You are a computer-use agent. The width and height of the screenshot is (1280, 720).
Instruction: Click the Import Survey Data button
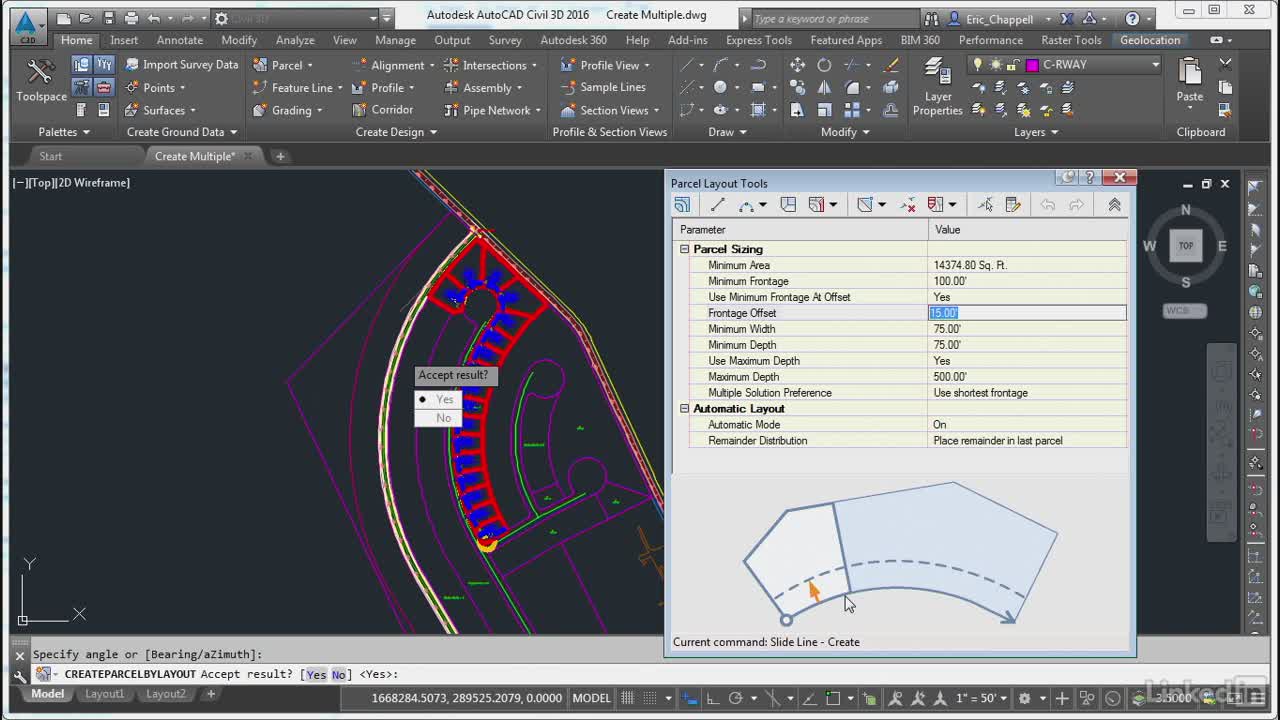coord(181,65)
